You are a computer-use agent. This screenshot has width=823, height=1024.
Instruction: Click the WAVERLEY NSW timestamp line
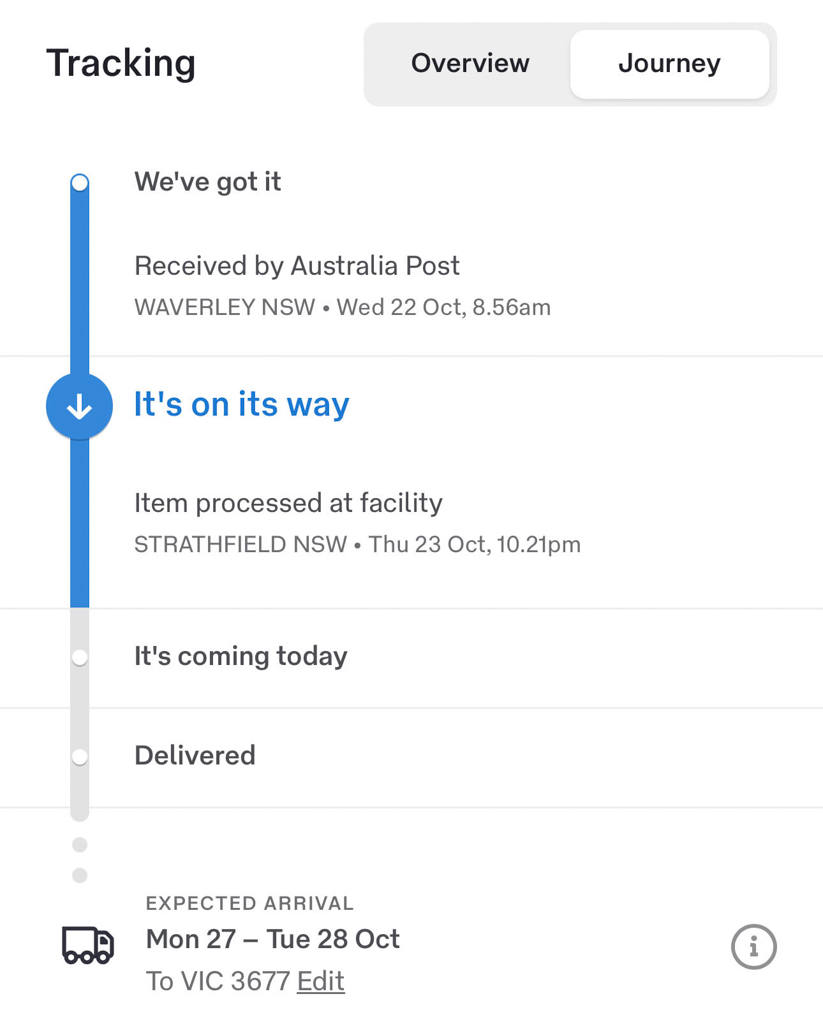(342, 307)
